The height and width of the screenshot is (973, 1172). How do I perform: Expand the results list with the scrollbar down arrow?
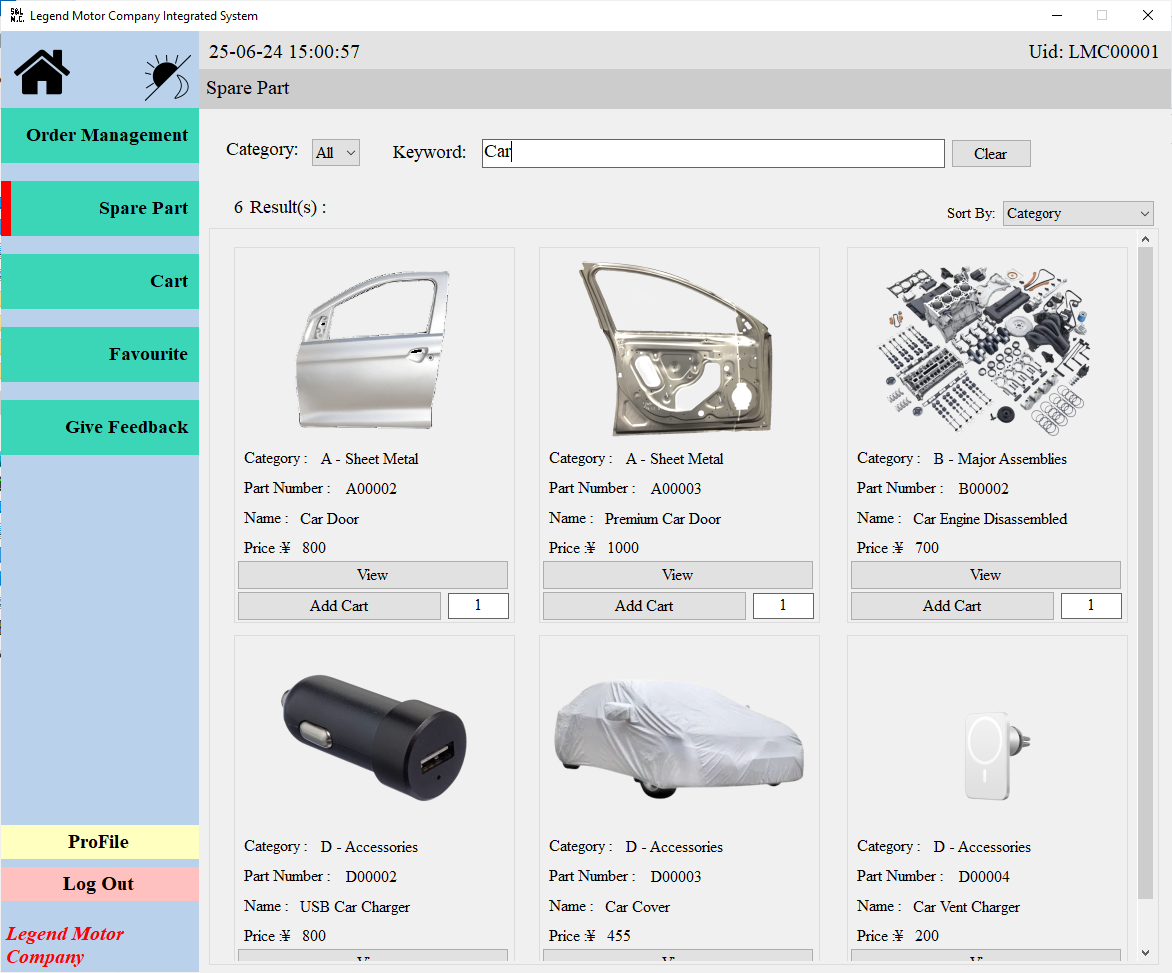coord(1146,953)
